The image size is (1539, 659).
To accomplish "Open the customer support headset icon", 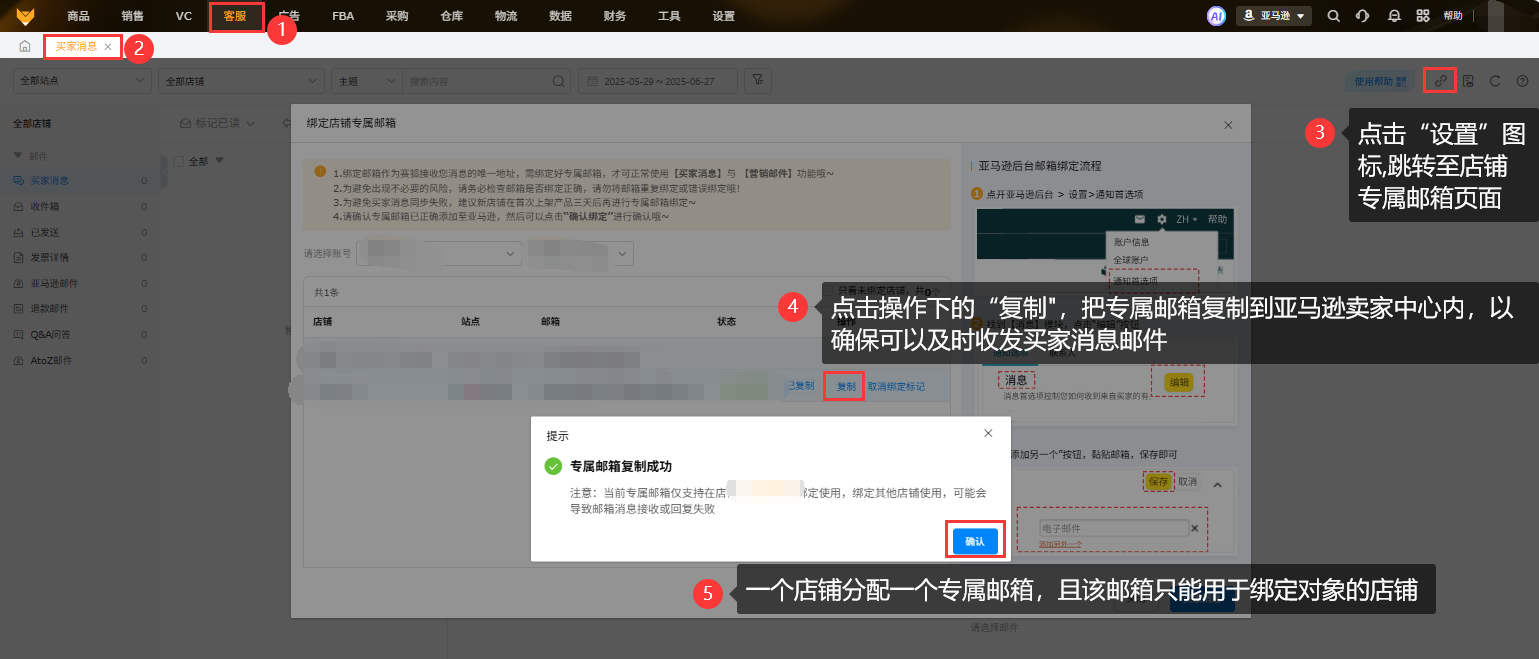I will click(1362, 16).
